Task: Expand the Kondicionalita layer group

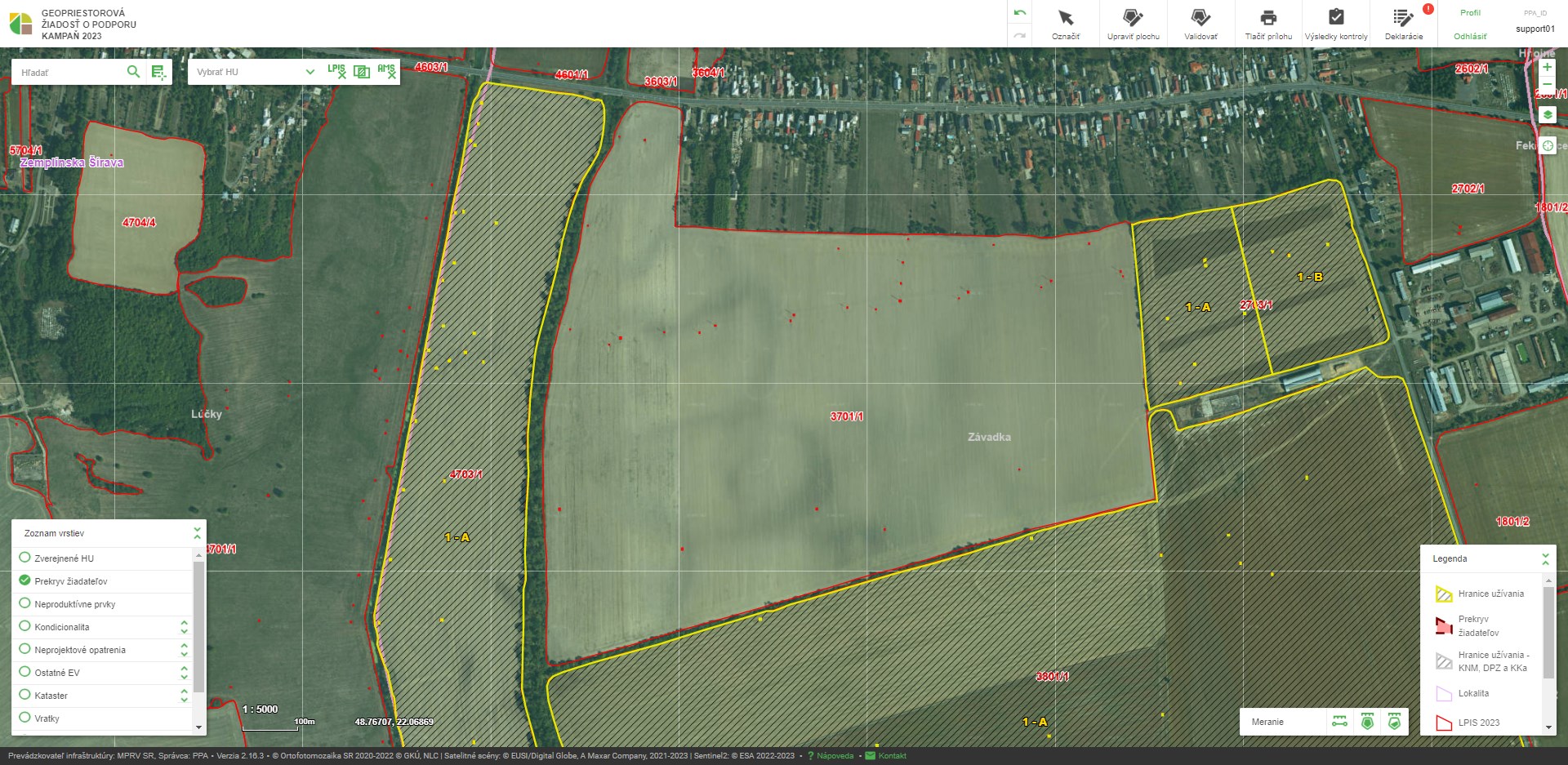Action: point(184,627)
